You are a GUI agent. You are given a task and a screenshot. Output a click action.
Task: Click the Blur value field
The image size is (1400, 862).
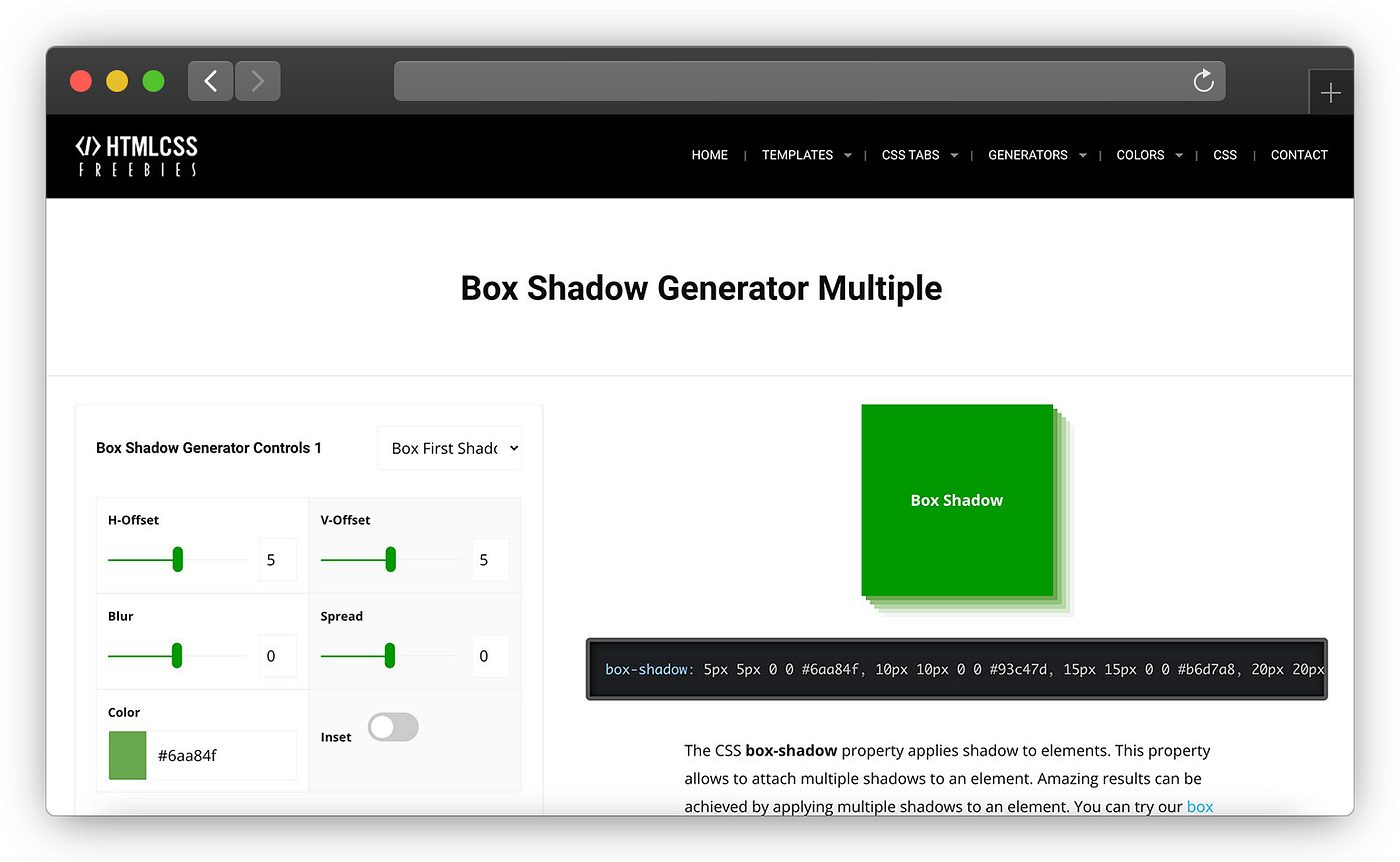coord(277,656)
